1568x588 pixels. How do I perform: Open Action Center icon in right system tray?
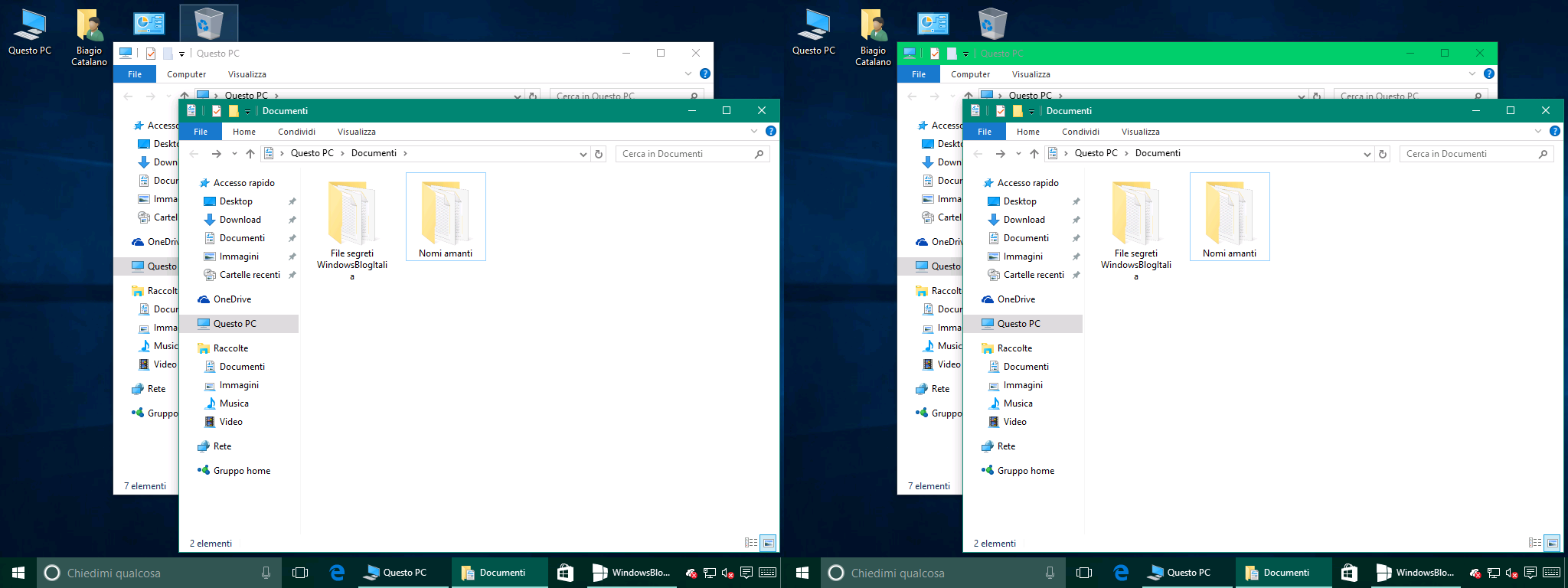coord(1530,573)
